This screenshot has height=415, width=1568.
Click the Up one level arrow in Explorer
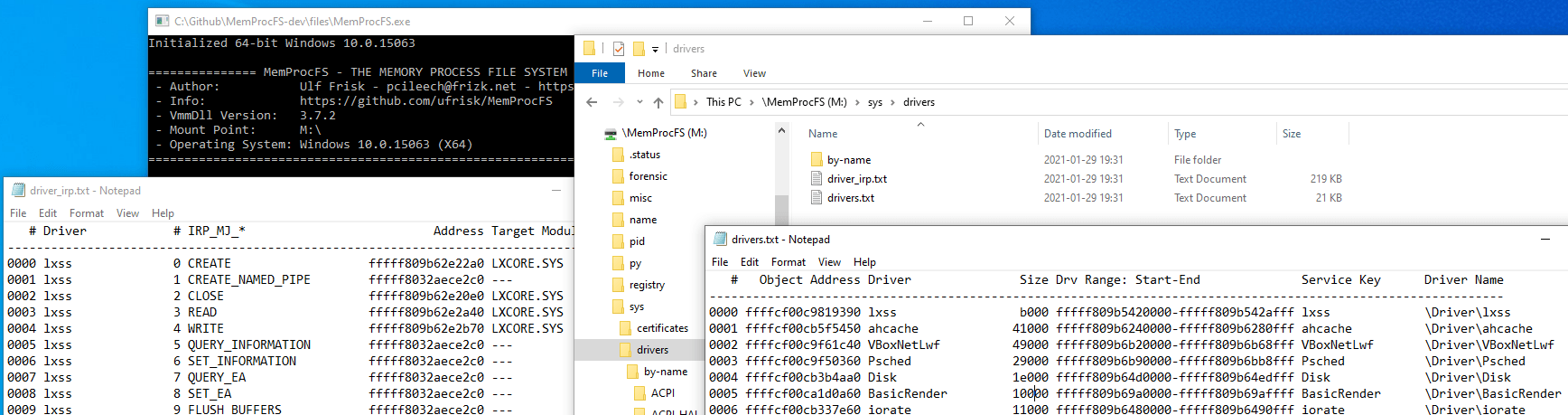(658, 102)
